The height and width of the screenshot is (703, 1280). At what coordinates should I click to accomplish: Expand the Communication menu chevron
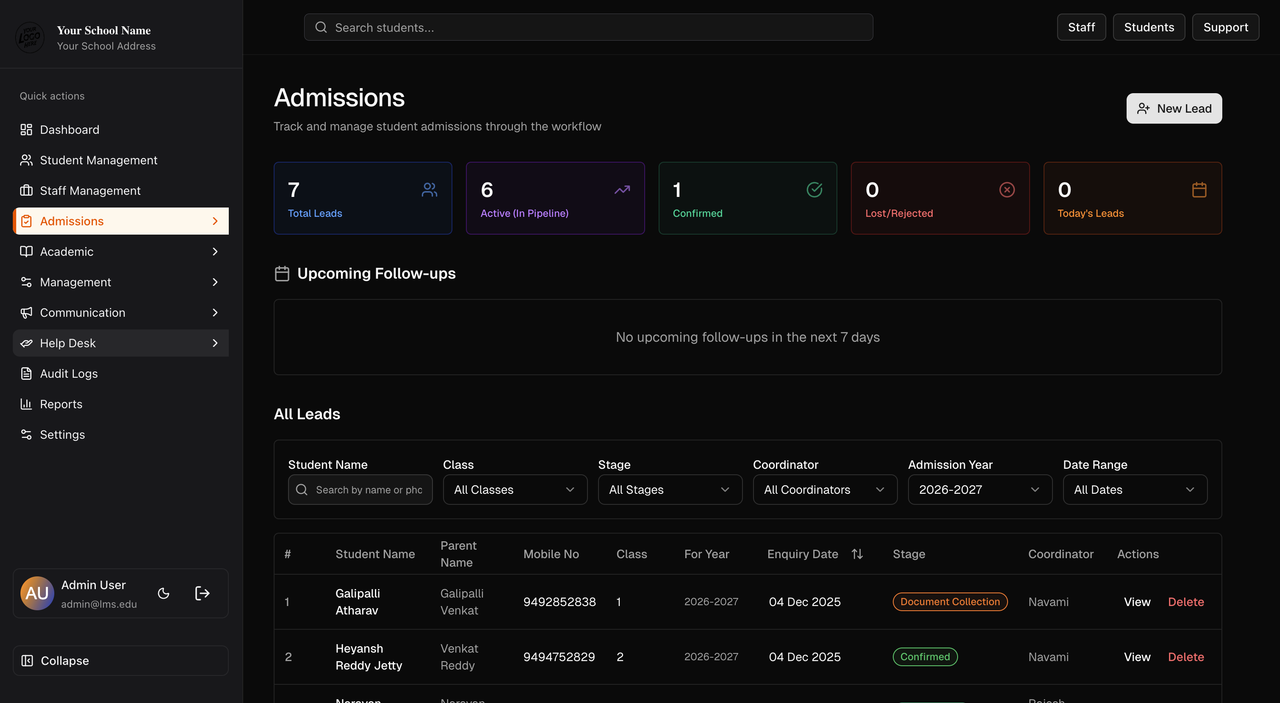click(x=215, y=313)
